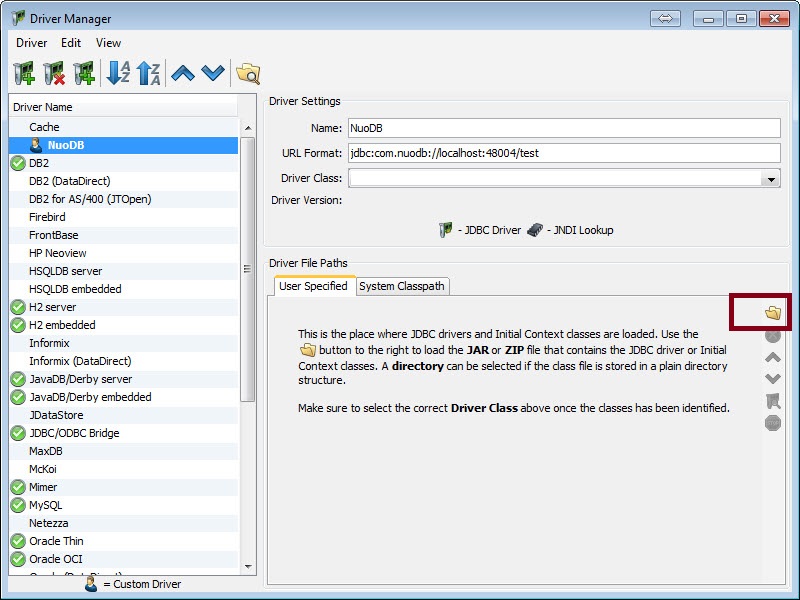The width and height of the screenshot is (800, 600).
Task: Select the JDBC/ODBC Bridge driver
Action: tap(123, 433)
